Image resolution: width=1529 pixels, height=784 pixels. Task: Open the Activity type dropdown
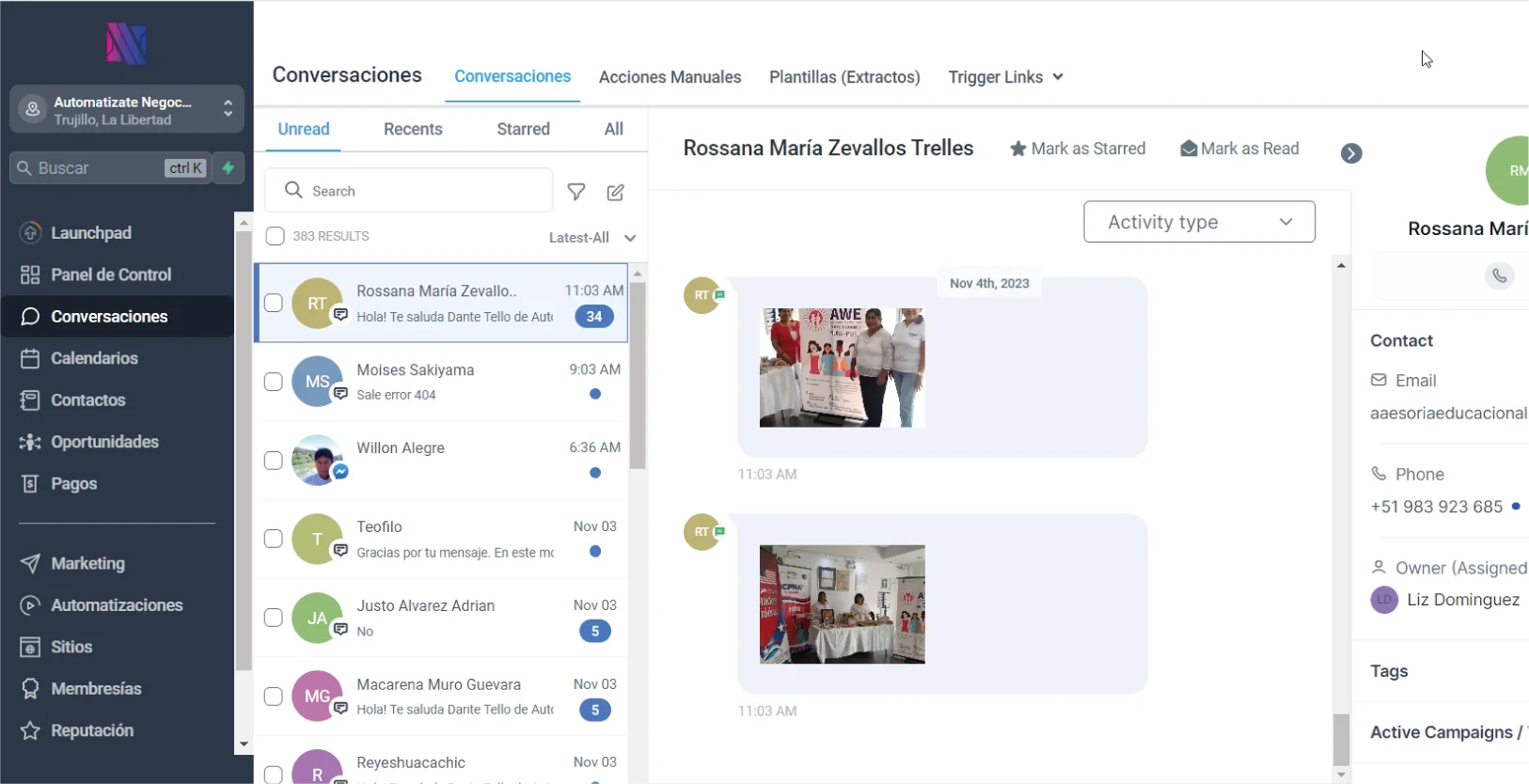(1199, 222)
